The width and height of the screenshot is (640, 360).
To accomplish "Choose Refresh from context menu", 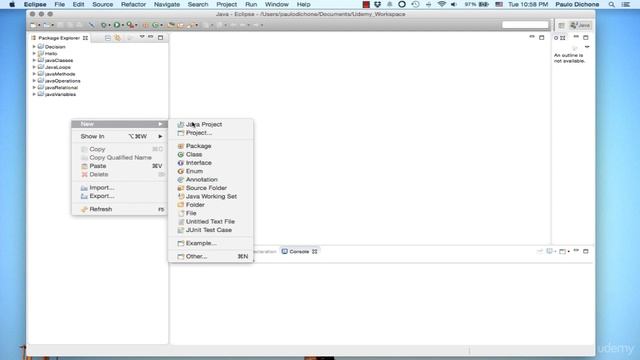I will pyautogui.click(x=119, y=209).
